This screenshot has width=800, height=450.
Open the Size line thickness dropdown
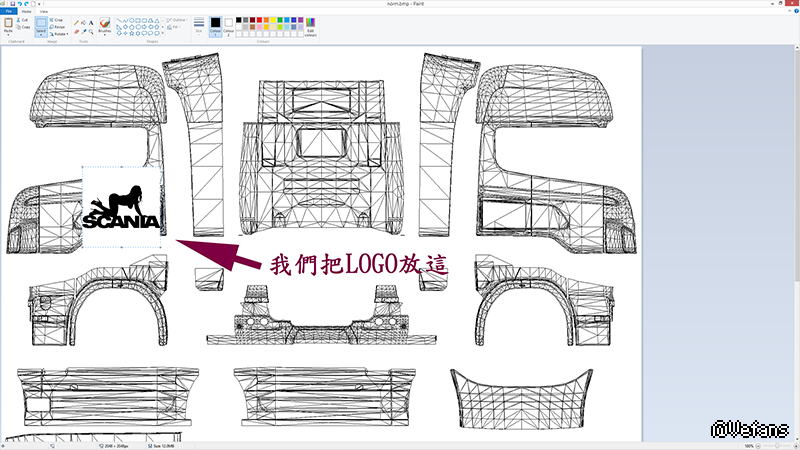(x=199, y=25)
